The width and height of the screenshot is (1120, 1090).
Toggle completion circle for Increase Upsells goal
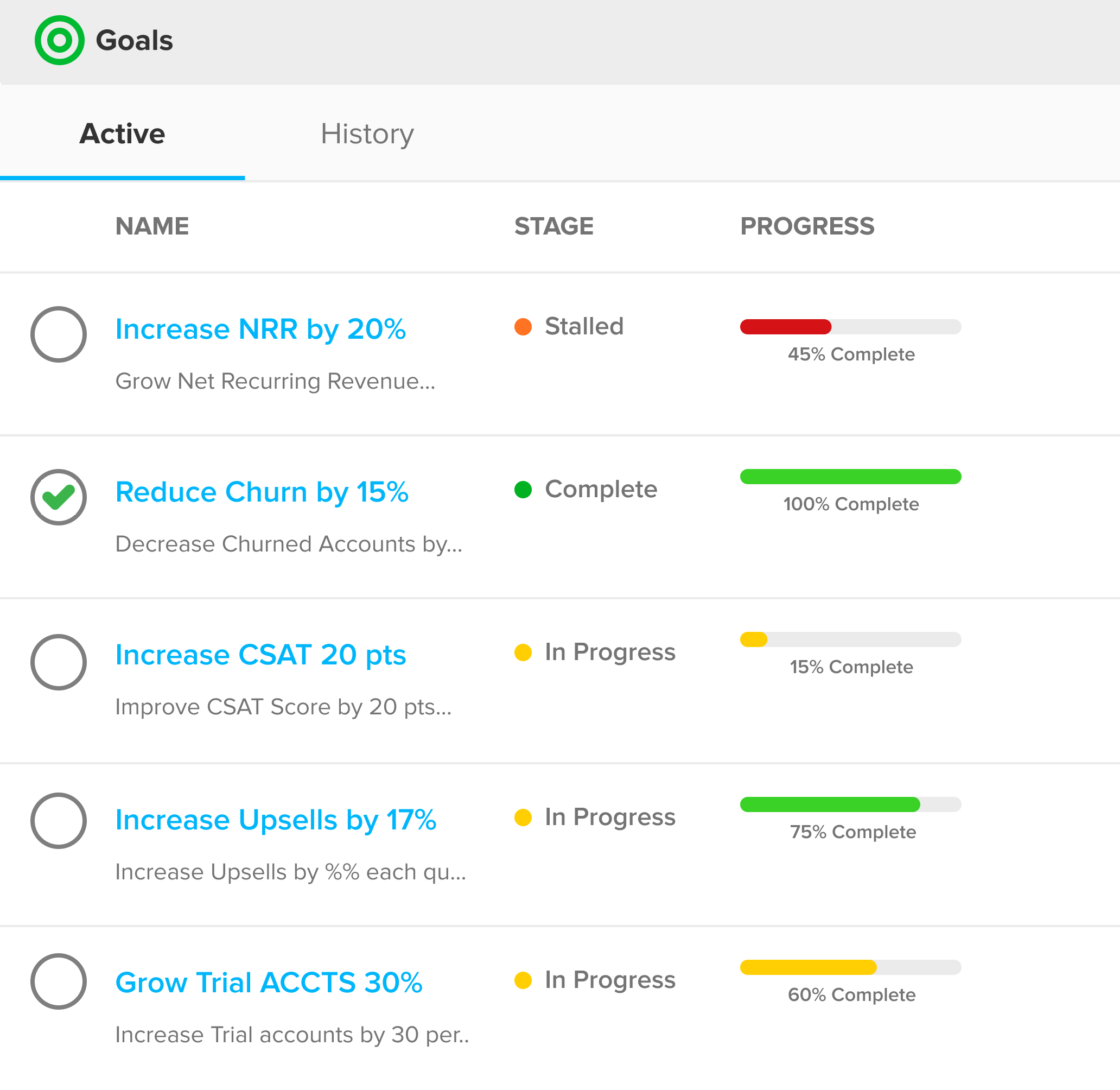(59, 821)
